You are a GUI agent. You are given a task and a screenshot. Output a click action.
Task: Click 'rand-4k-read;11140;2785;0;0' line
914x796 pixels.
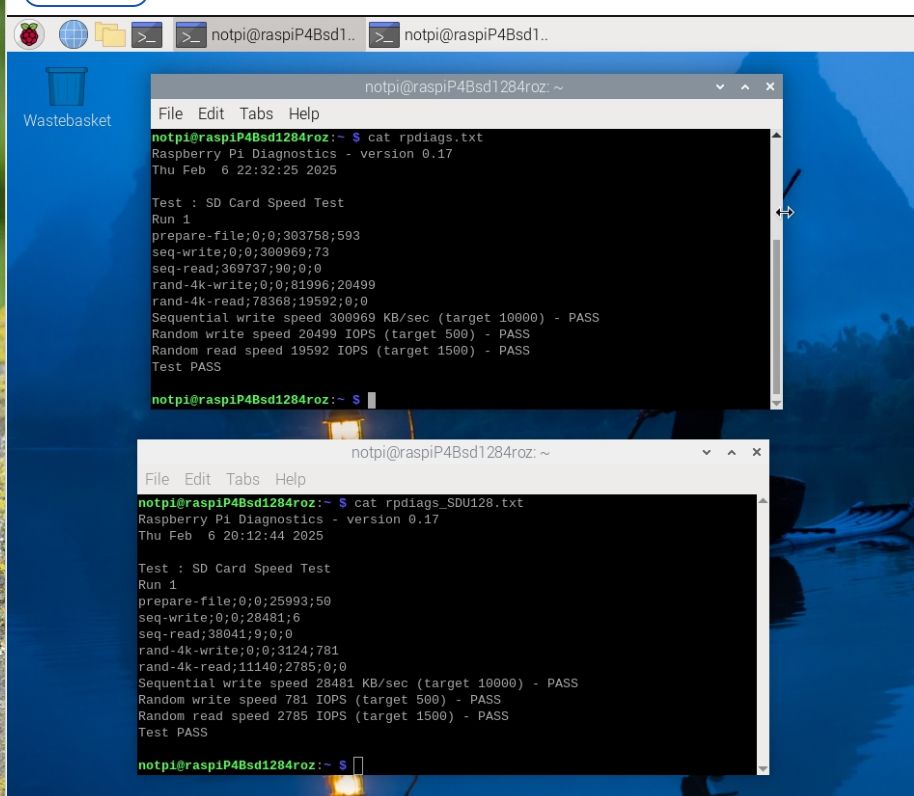tap(242, 667)
